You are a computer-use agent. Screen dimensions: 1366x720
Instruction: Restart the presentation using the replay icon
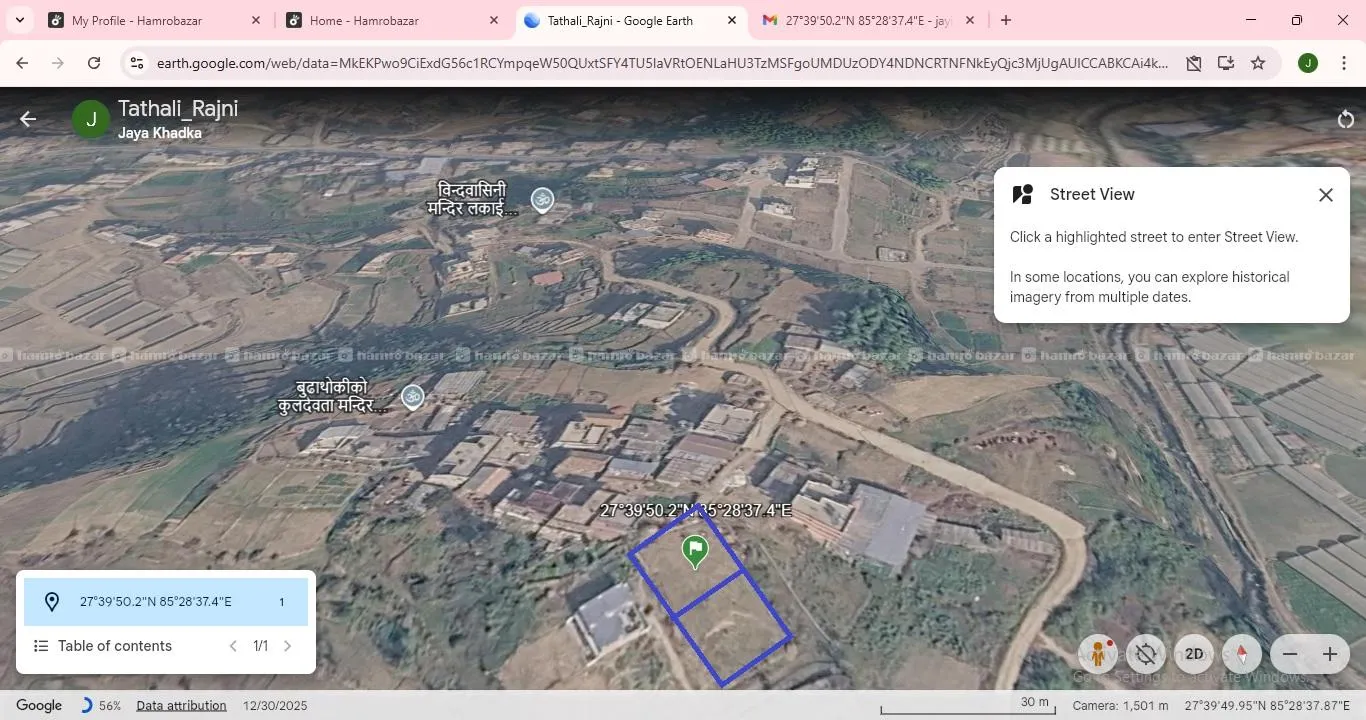point(1345,120)
